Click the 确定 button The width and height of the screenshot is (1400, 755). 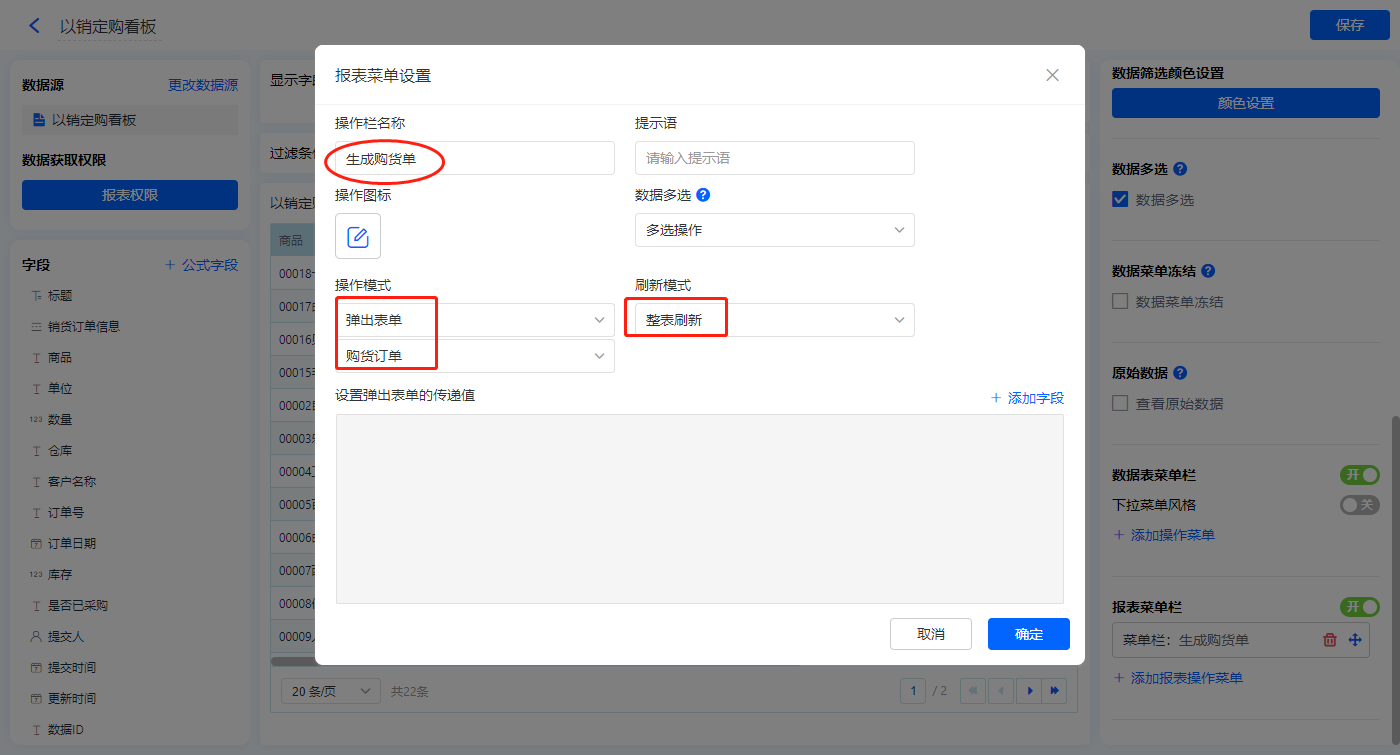(1028, 634)
